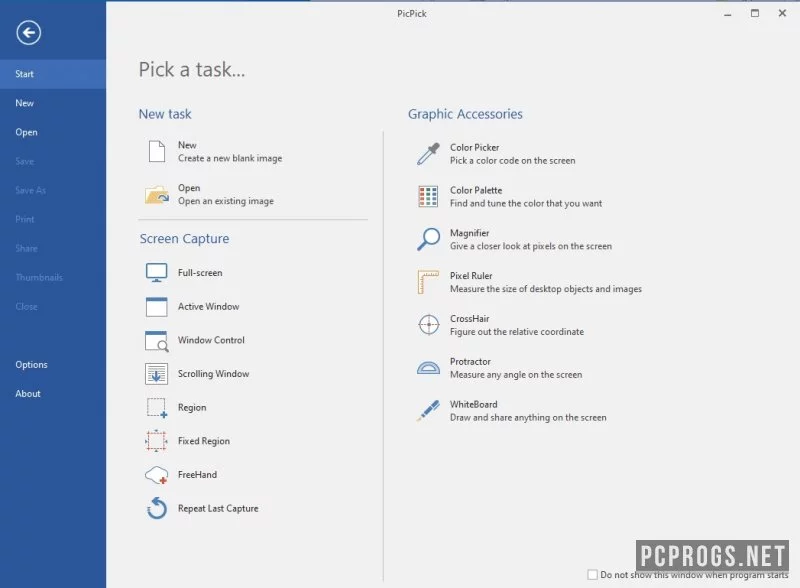Click the 'Window Control' label
This screenshot has width=800, height=588.
click(211, 340)
